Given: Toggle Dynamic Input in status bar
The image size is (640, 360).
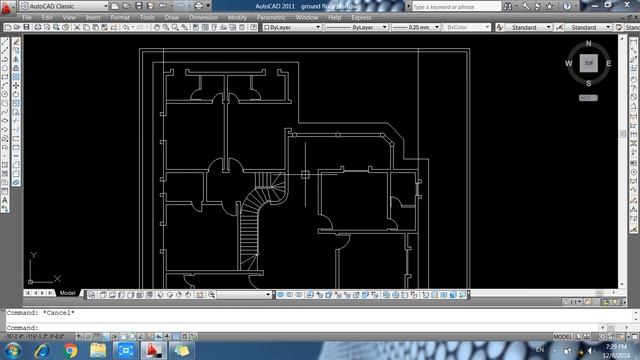Looking at the screenshot, I should [158, 337].
